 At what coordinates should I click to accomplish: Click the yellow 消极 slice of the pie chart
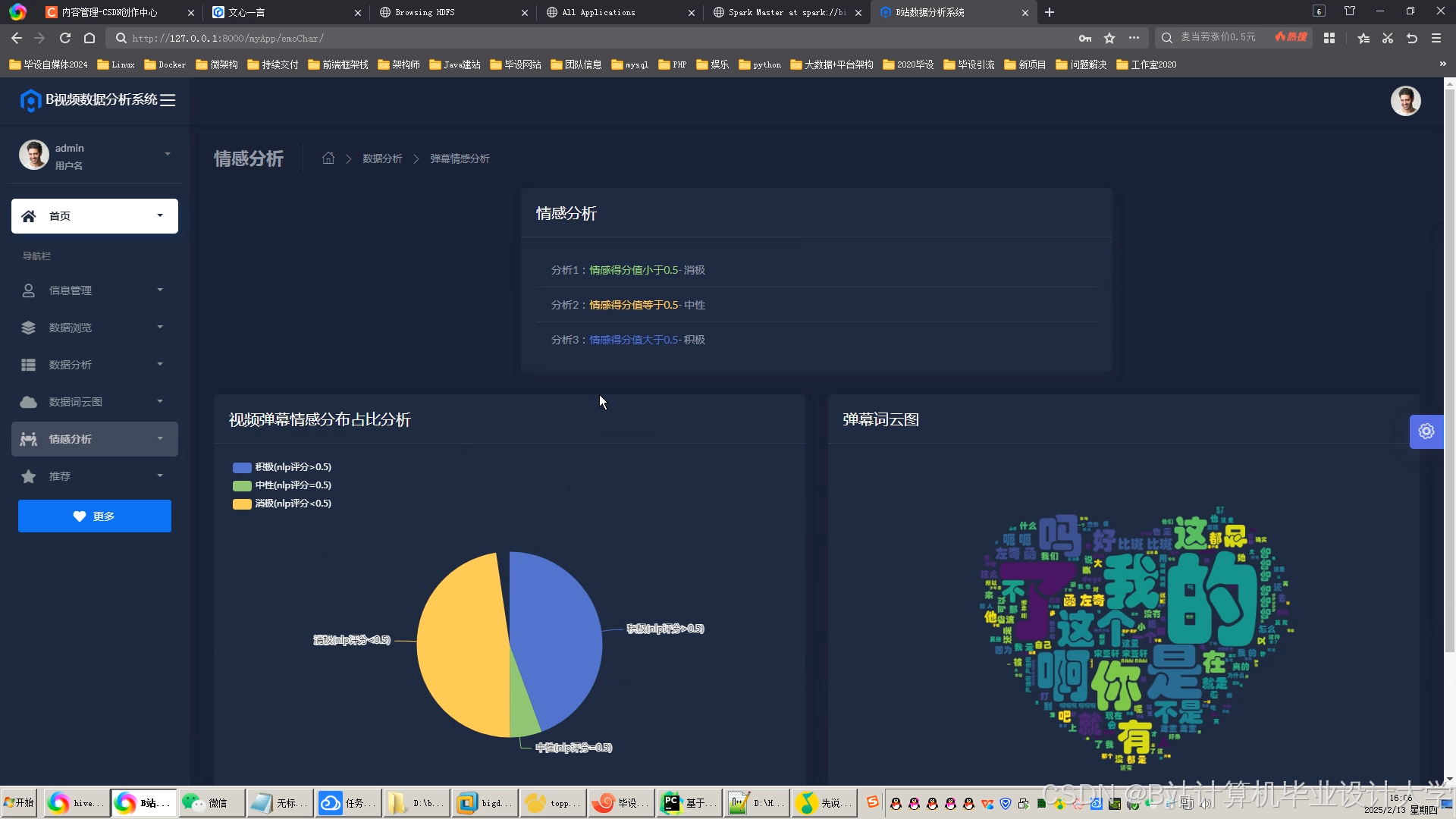coord(463,645)
